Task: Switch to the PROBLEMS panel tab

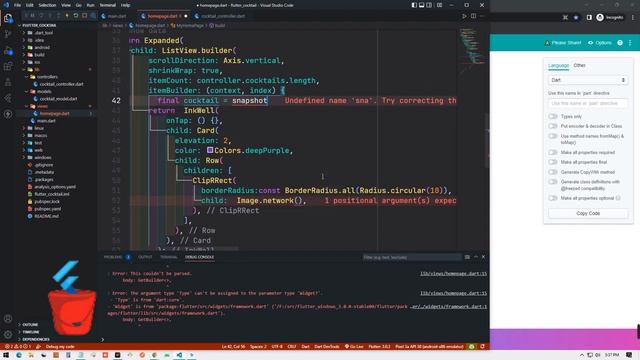Action: pyautogui.click(x=113, y=257)
